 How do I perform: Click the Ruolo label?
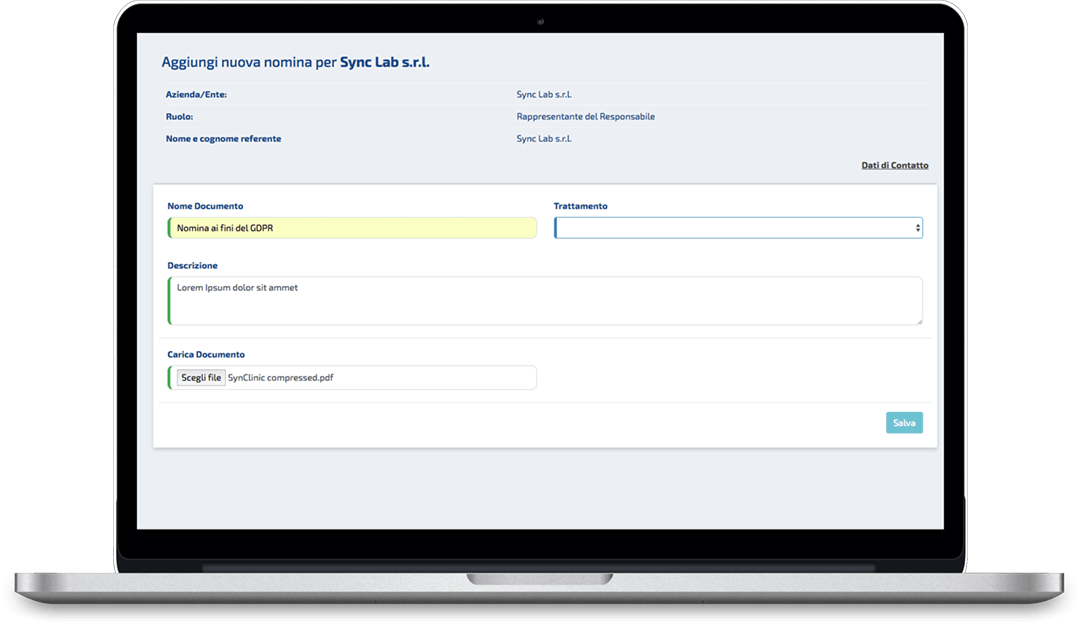[179, 116]
